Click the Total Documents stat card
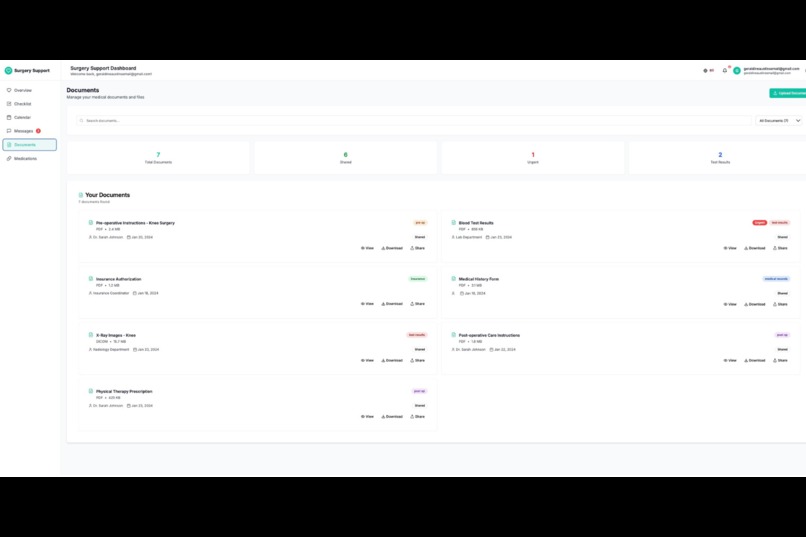This screenshot has height=537, width=806. [158, 158]
